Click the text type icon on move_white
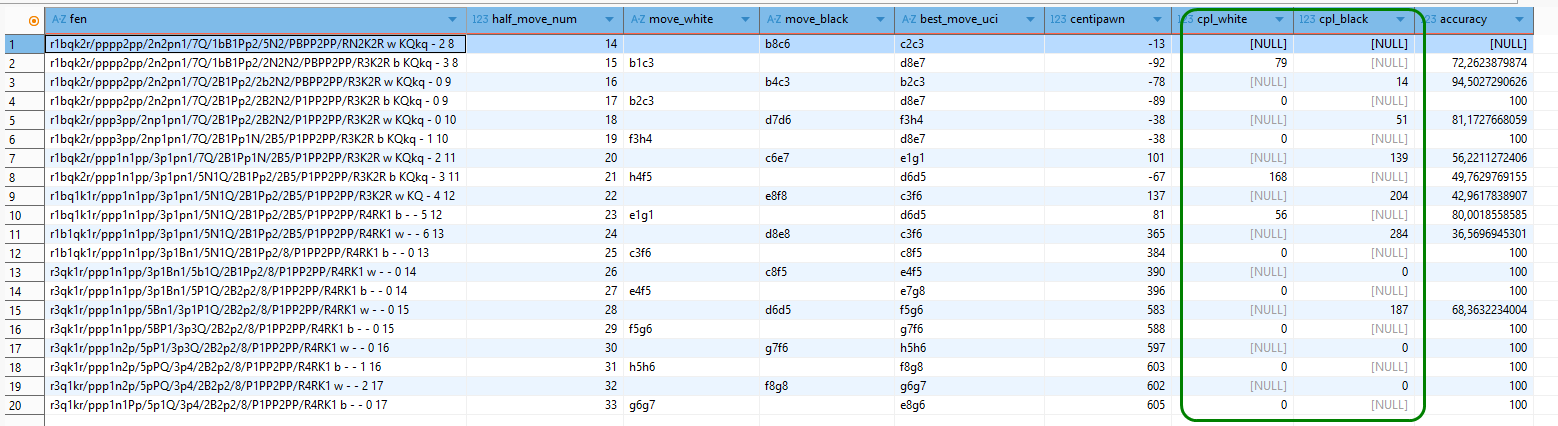 click(636, 19)
